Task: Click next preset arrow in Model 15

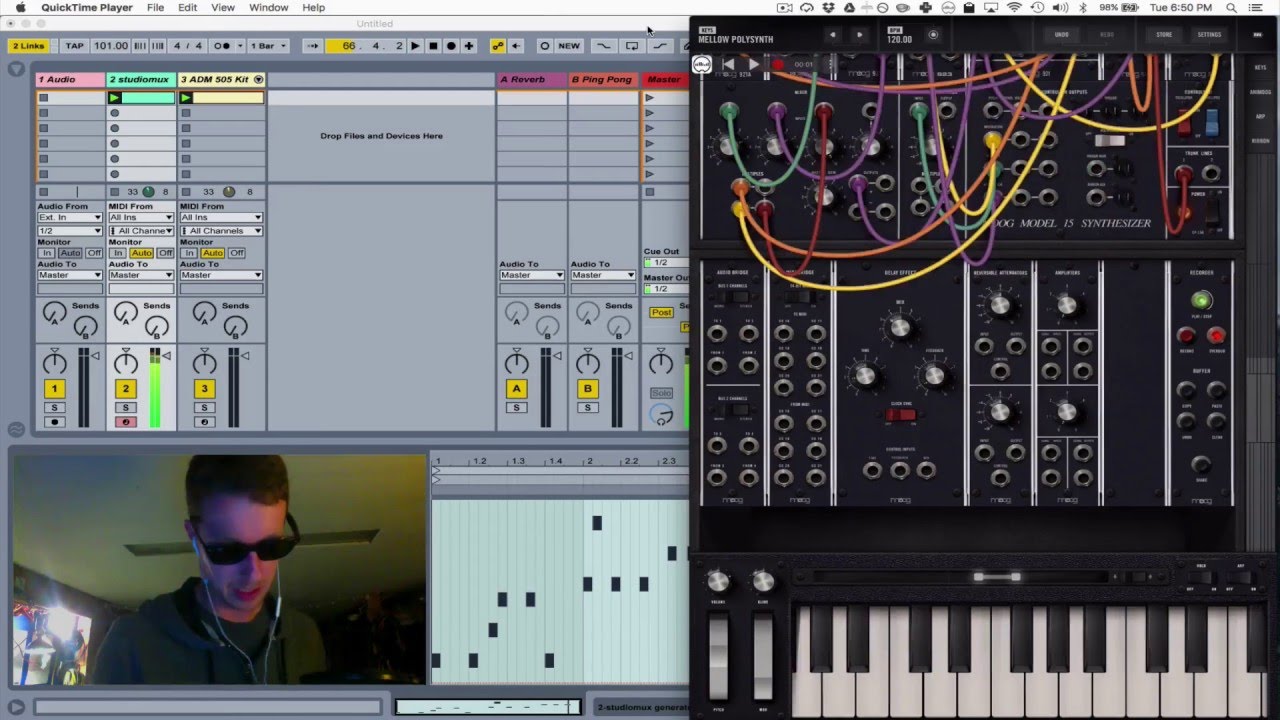Action: click(x=859, y=35)
